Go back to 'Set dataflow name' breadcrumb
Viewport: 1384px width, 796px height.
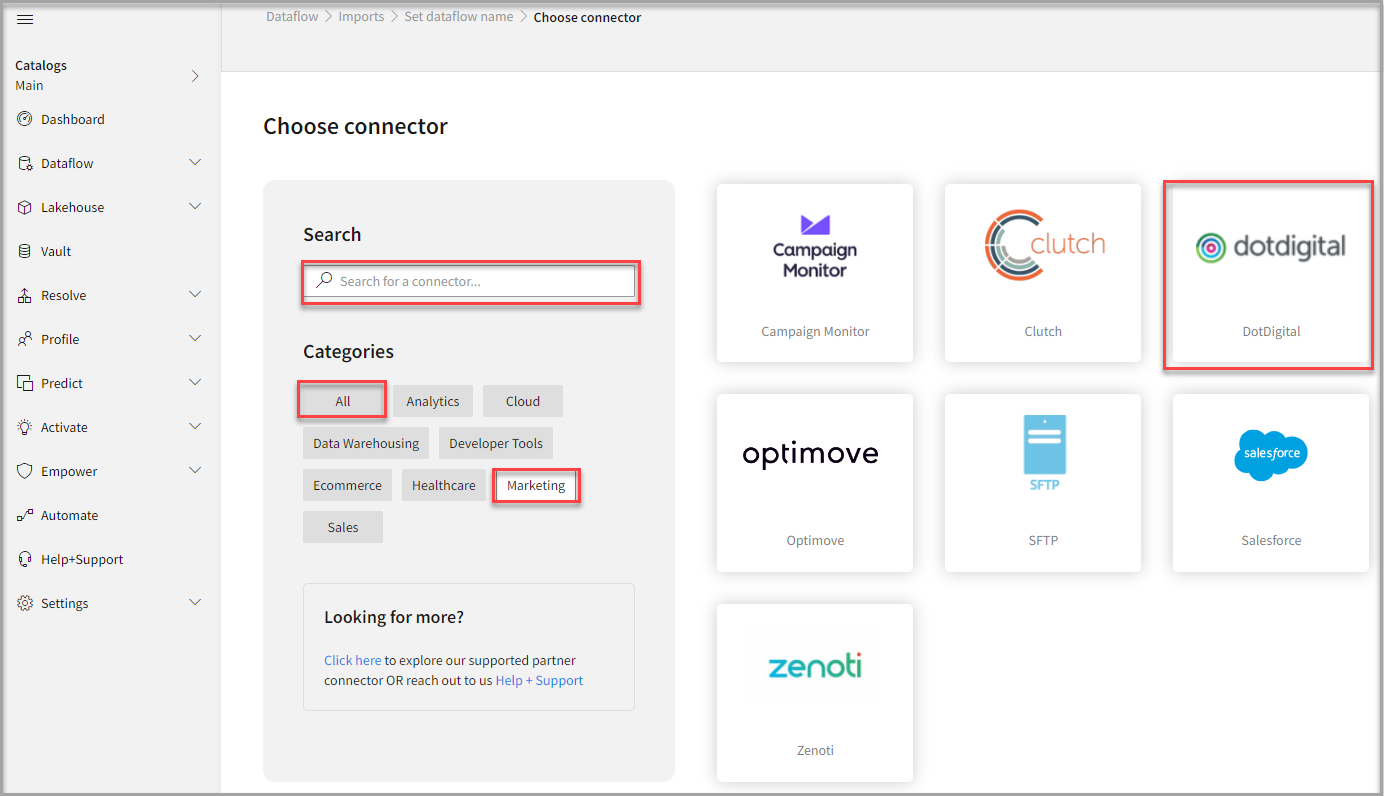[459, 17]
